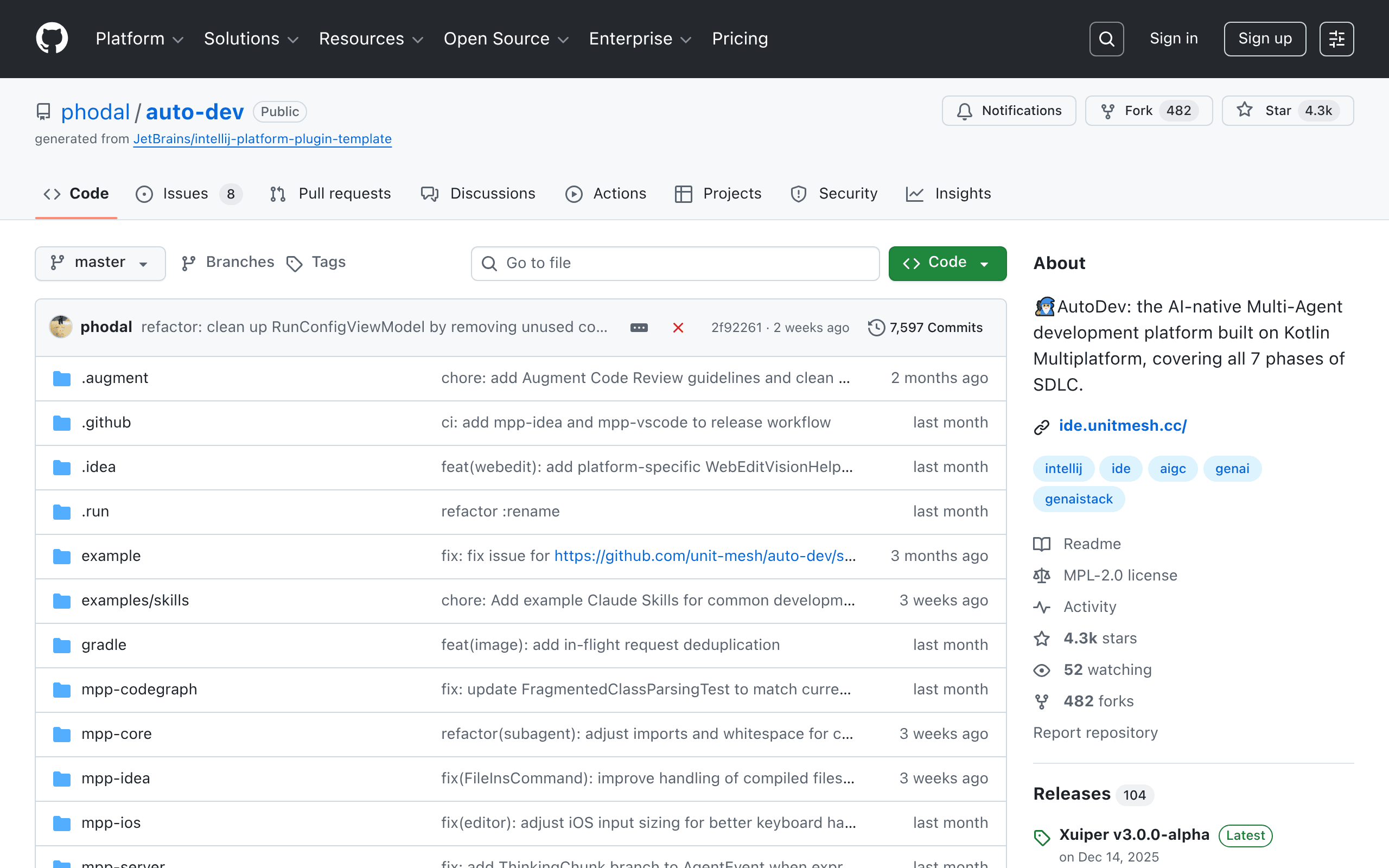1389x868 pixels.
Task: Open the Enterprise dropdown menu
Action: (x=640, y=39)
